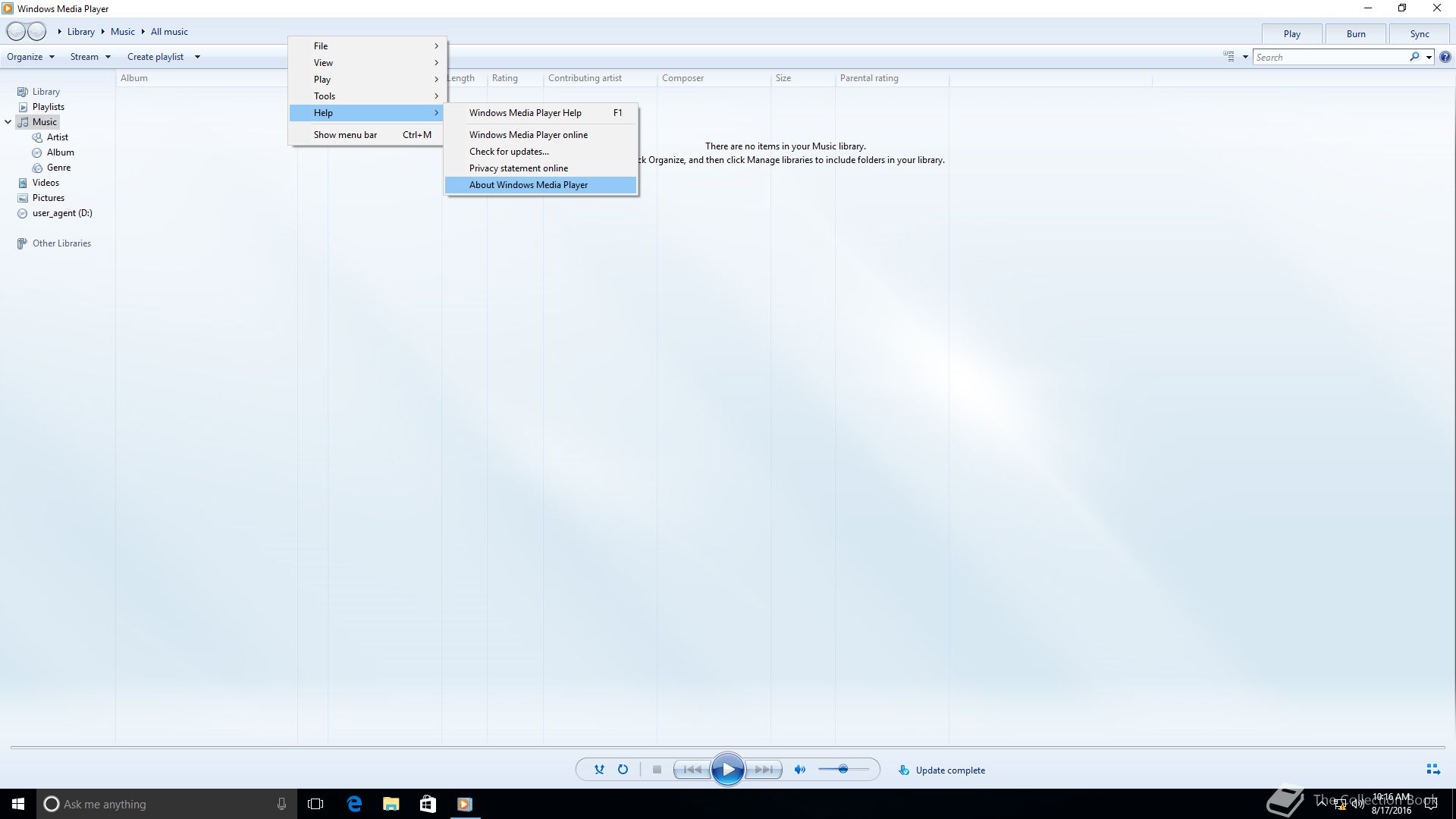Open the view options dropdown arrow

click(x=1245, y=57)
